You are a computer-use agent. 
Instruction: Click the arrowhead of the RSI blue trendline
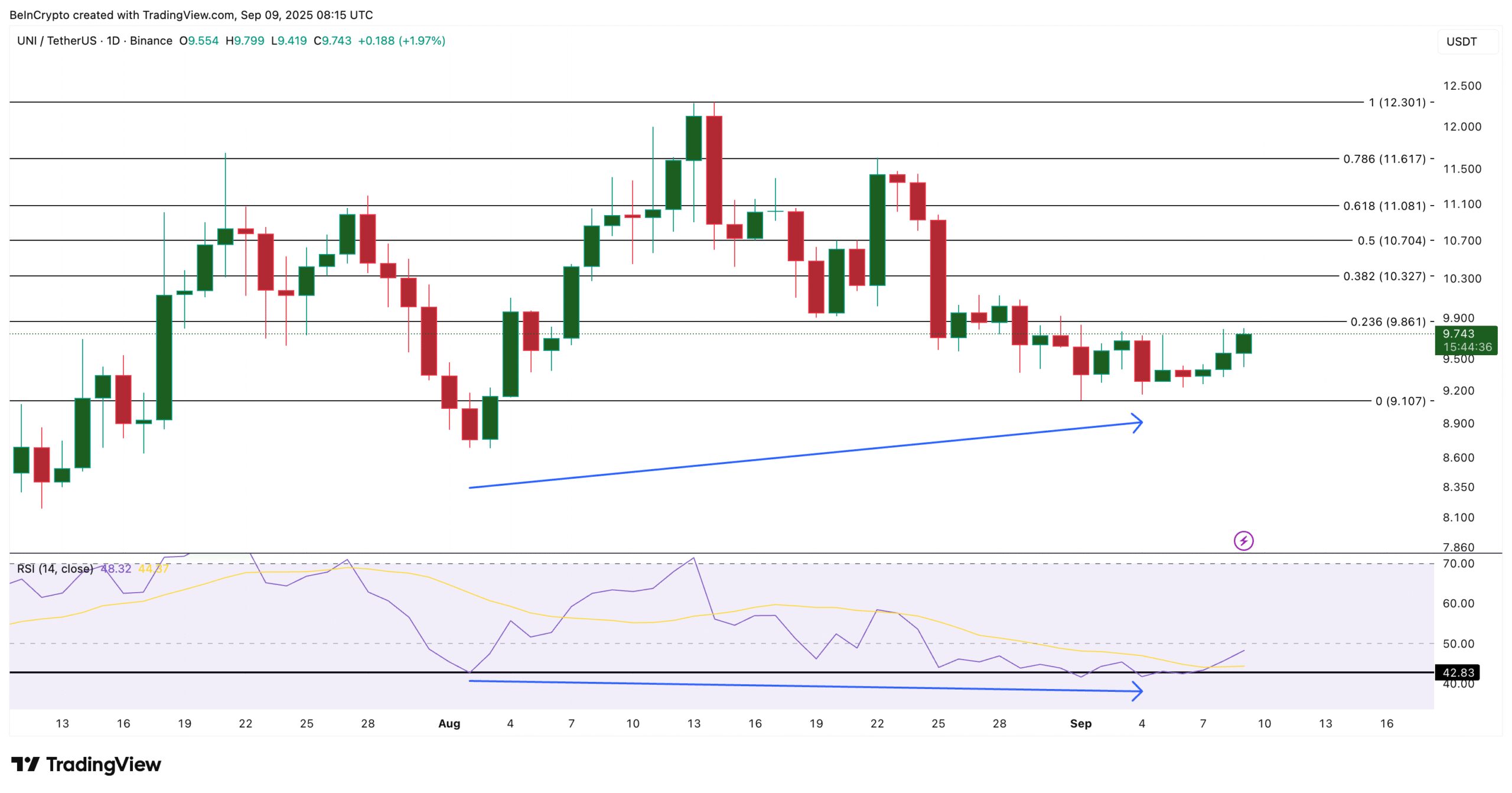tap(1138, 691)
